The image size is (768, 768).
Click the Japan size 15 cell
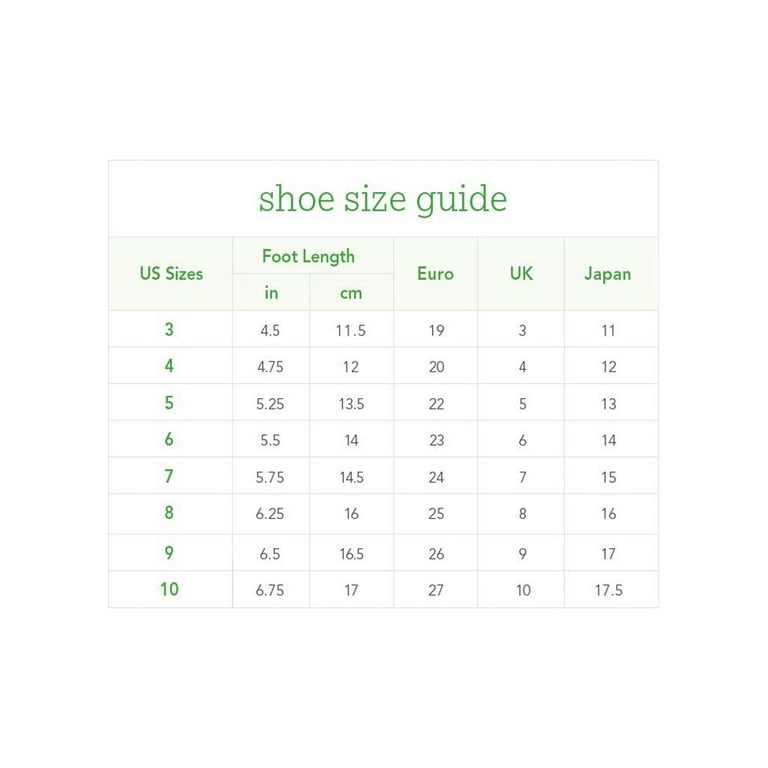609,477
